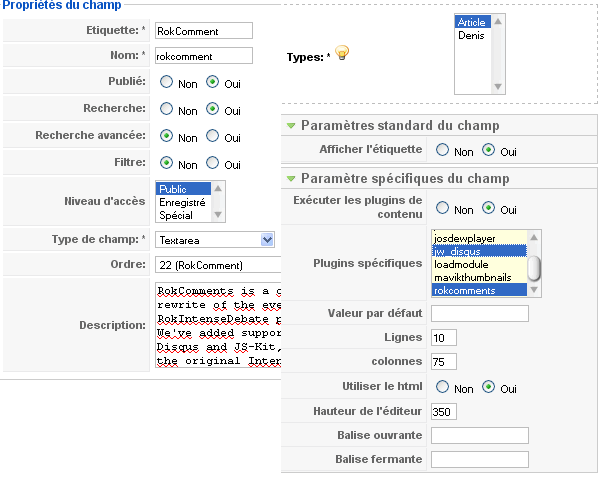Set Filtre to Non
Screen dimensions: 600x480
click(x=166, y=163)
